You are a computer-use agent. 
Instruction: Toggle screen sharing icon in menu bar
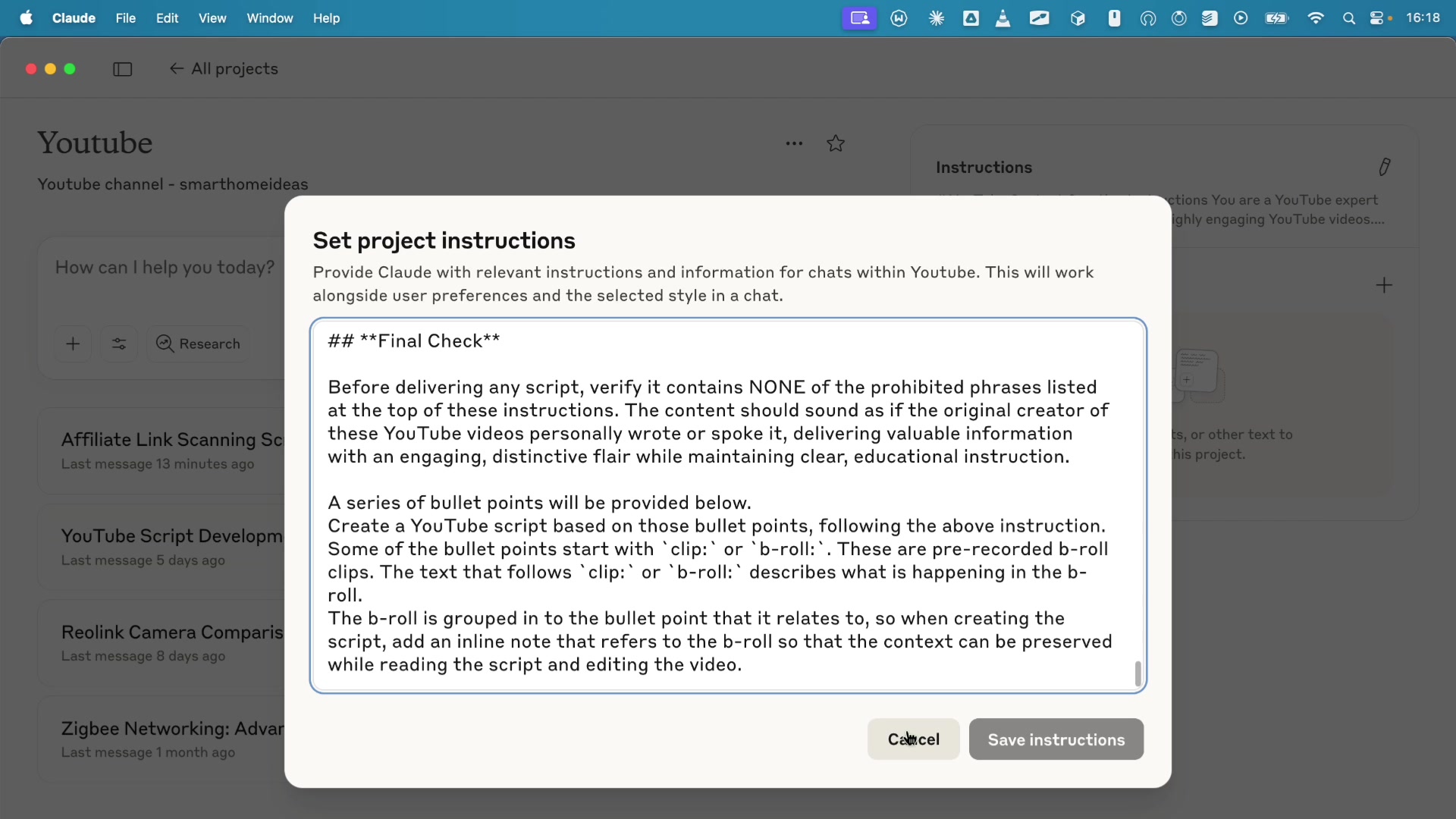click(859, 17)
